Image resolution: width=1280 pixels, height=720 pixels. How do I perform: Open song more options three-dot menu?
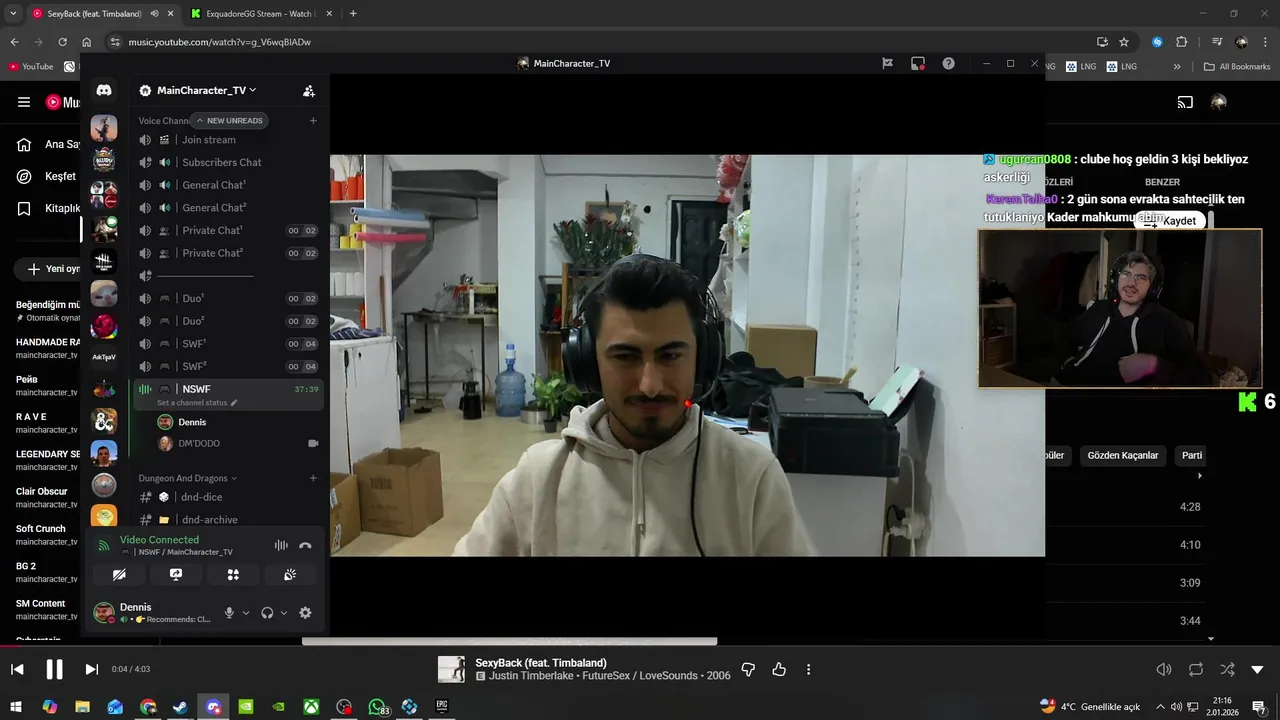[809, 669]
